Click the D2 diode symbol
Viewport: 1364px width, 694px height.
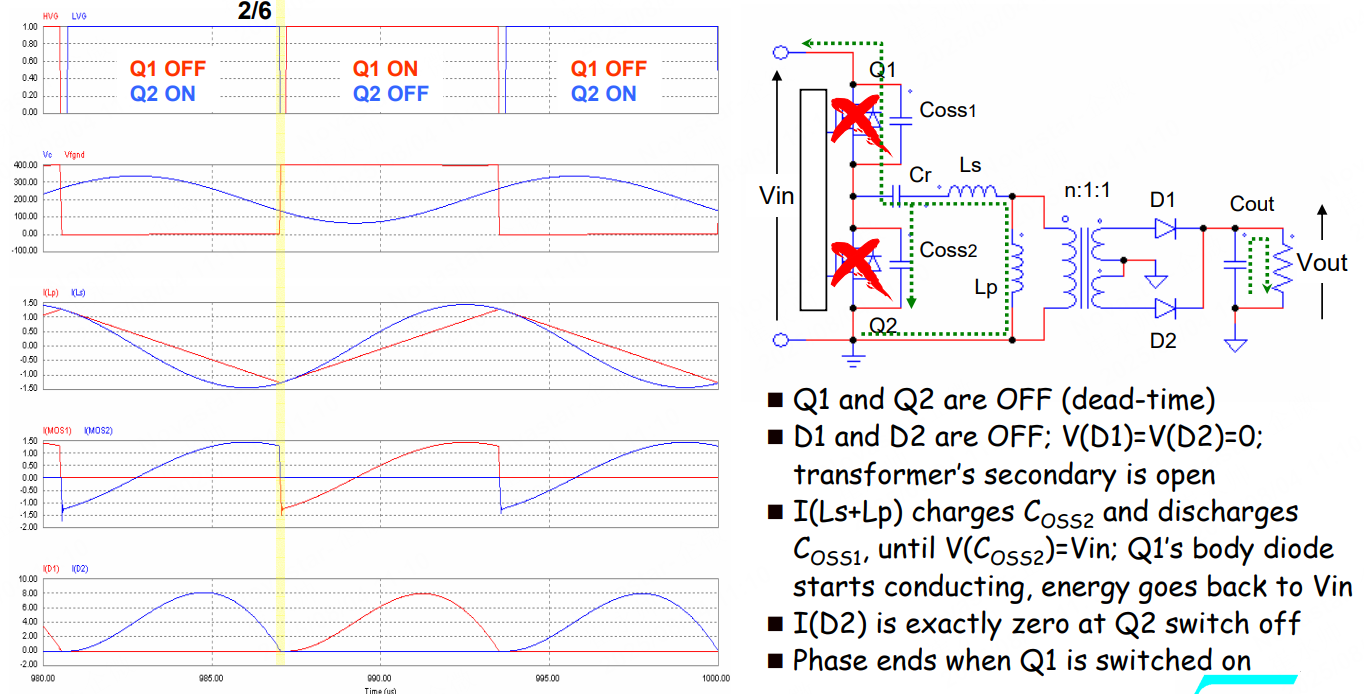(1166, 309)
